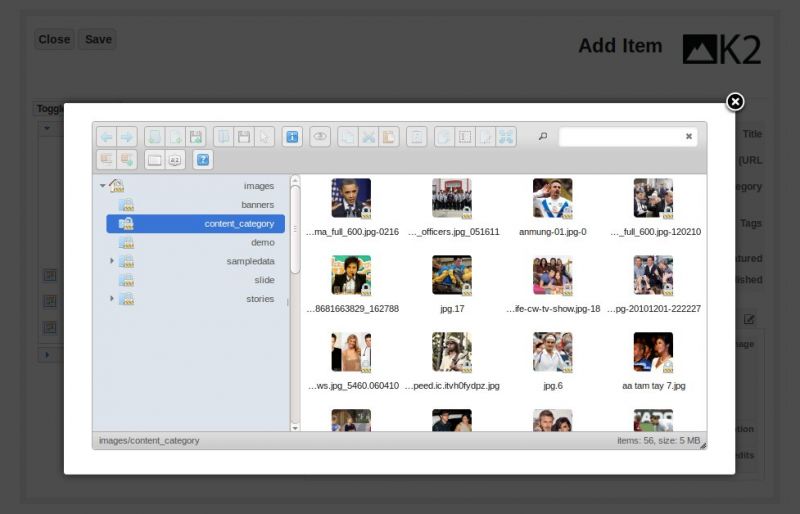
Task: Open the slide folder in tree
Action: coord(195,280)
